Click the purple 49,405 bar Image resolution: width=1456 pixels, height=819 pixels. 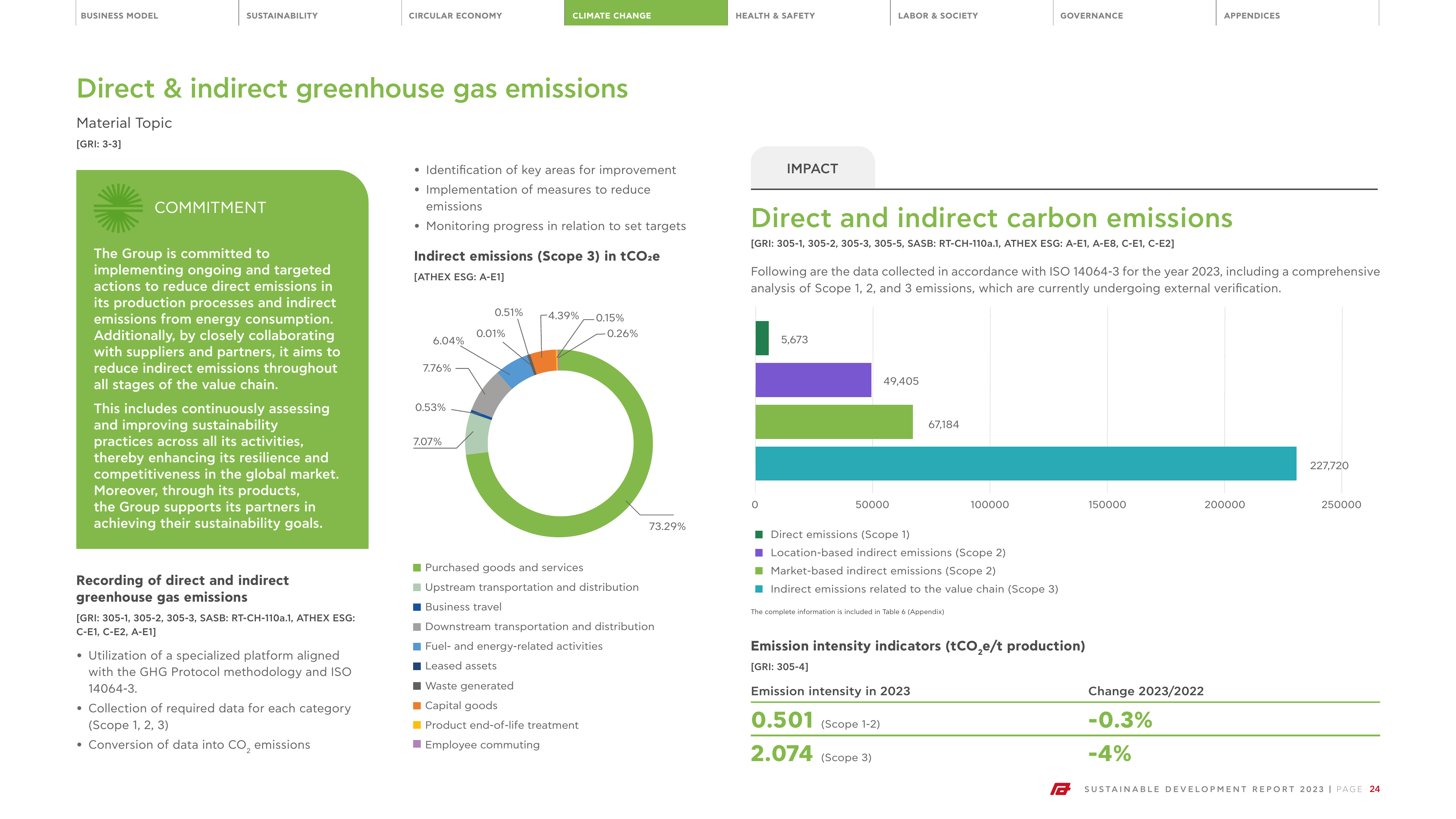(813, 380)
